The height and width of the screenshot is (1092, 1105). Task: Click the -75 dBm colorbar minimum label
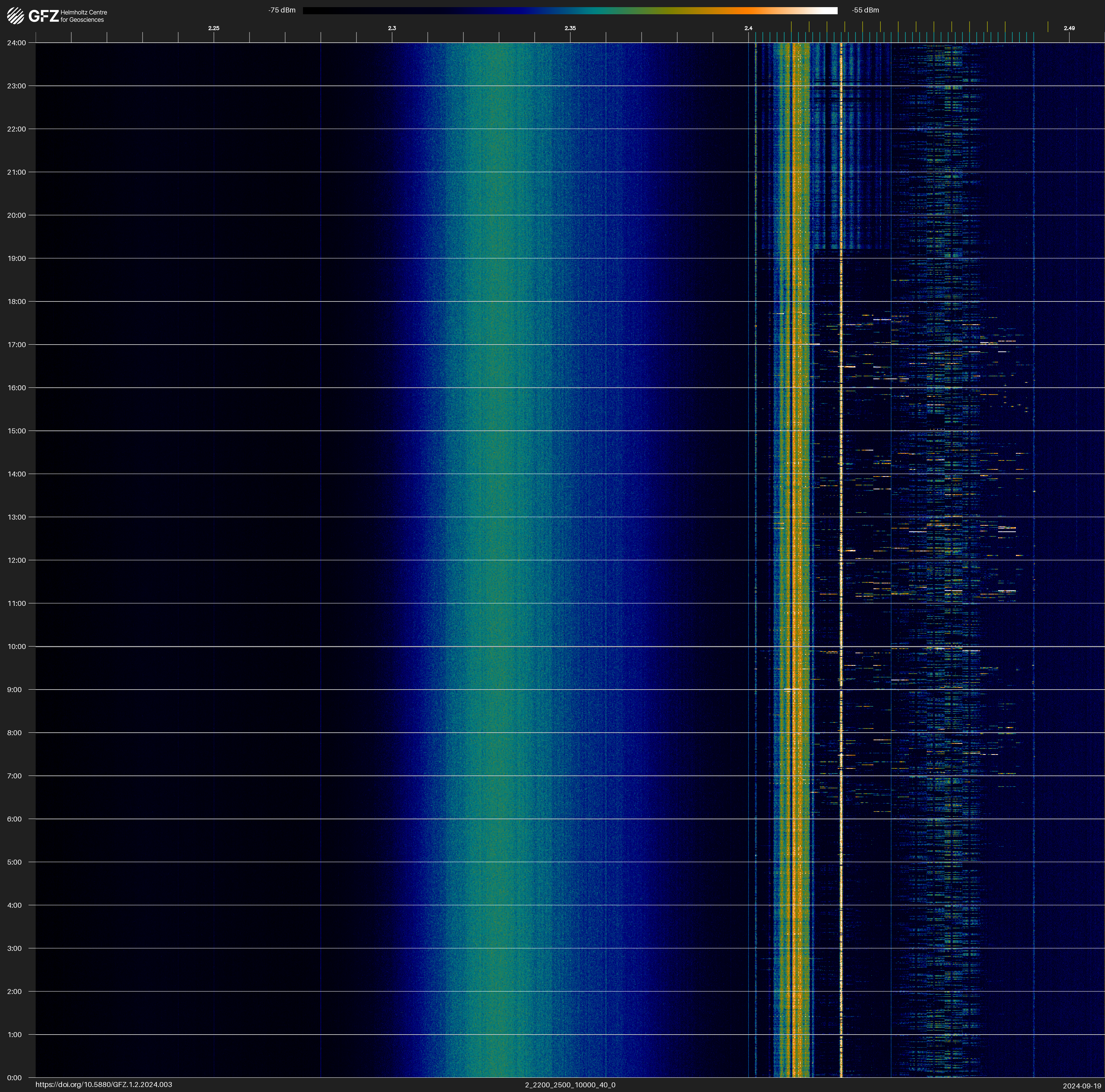point(282,10)
